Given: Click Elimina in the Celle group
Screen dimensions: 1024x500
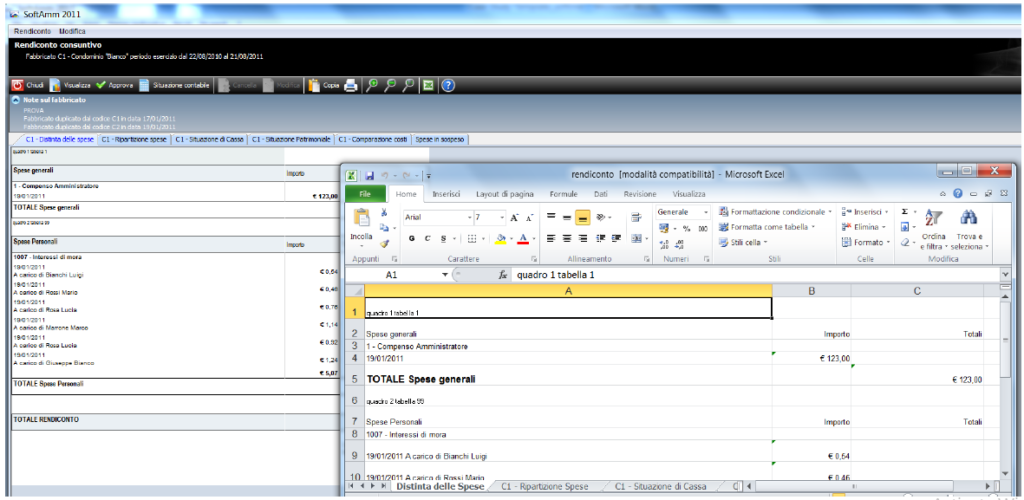Looking at the screenshot, I should (864, 227).
